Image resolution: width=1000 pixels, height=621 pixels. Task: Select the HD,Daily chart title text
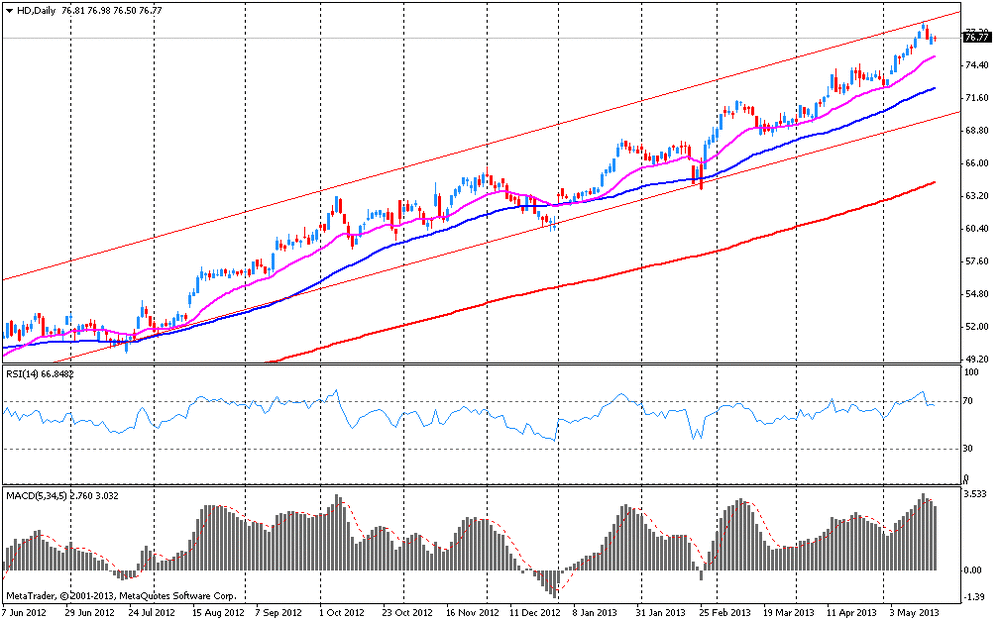(x=36, y=11)
